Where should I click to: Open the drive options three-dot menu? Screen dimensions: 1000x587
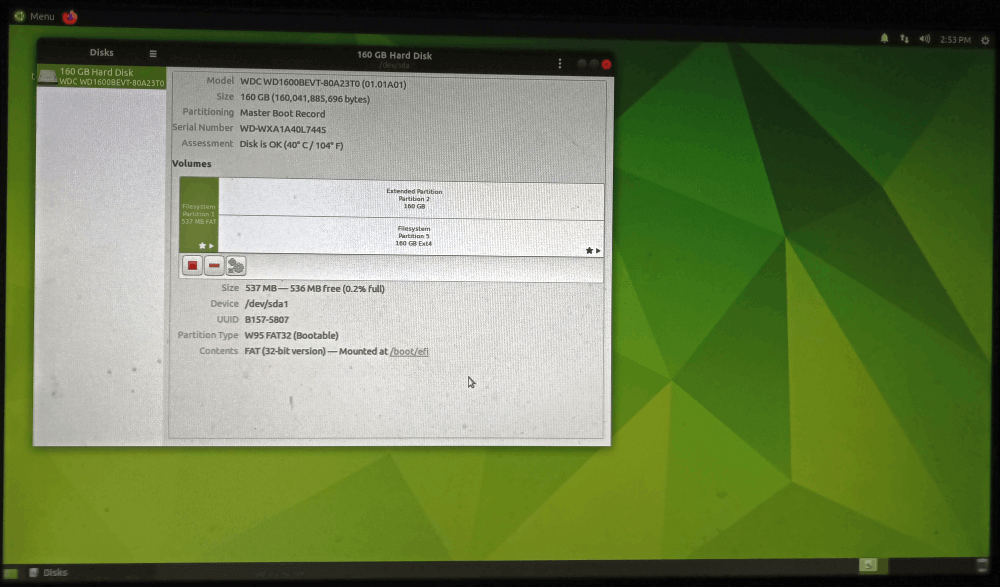point(559,63)
